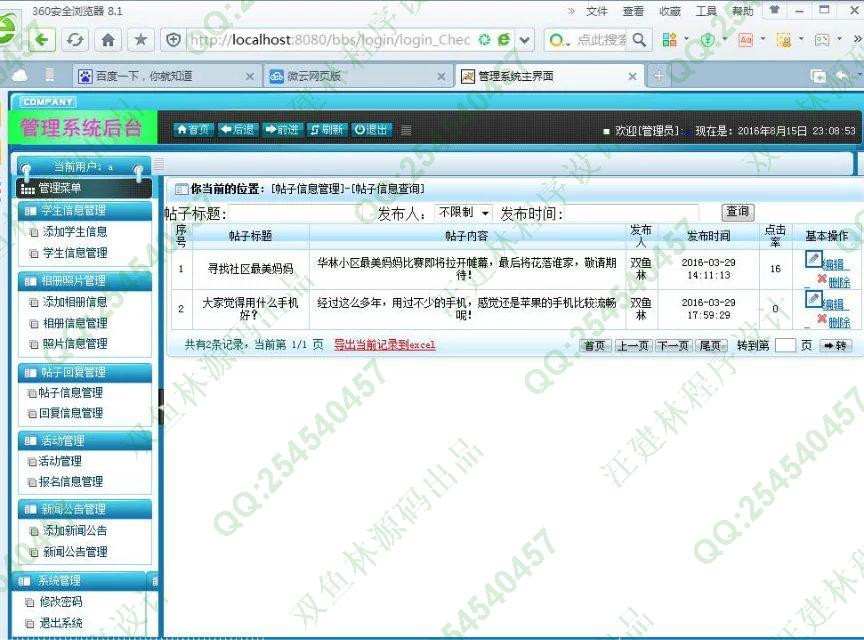Click red X delete icon for row 1
The image size is (864, 640).
pos(822,279)
